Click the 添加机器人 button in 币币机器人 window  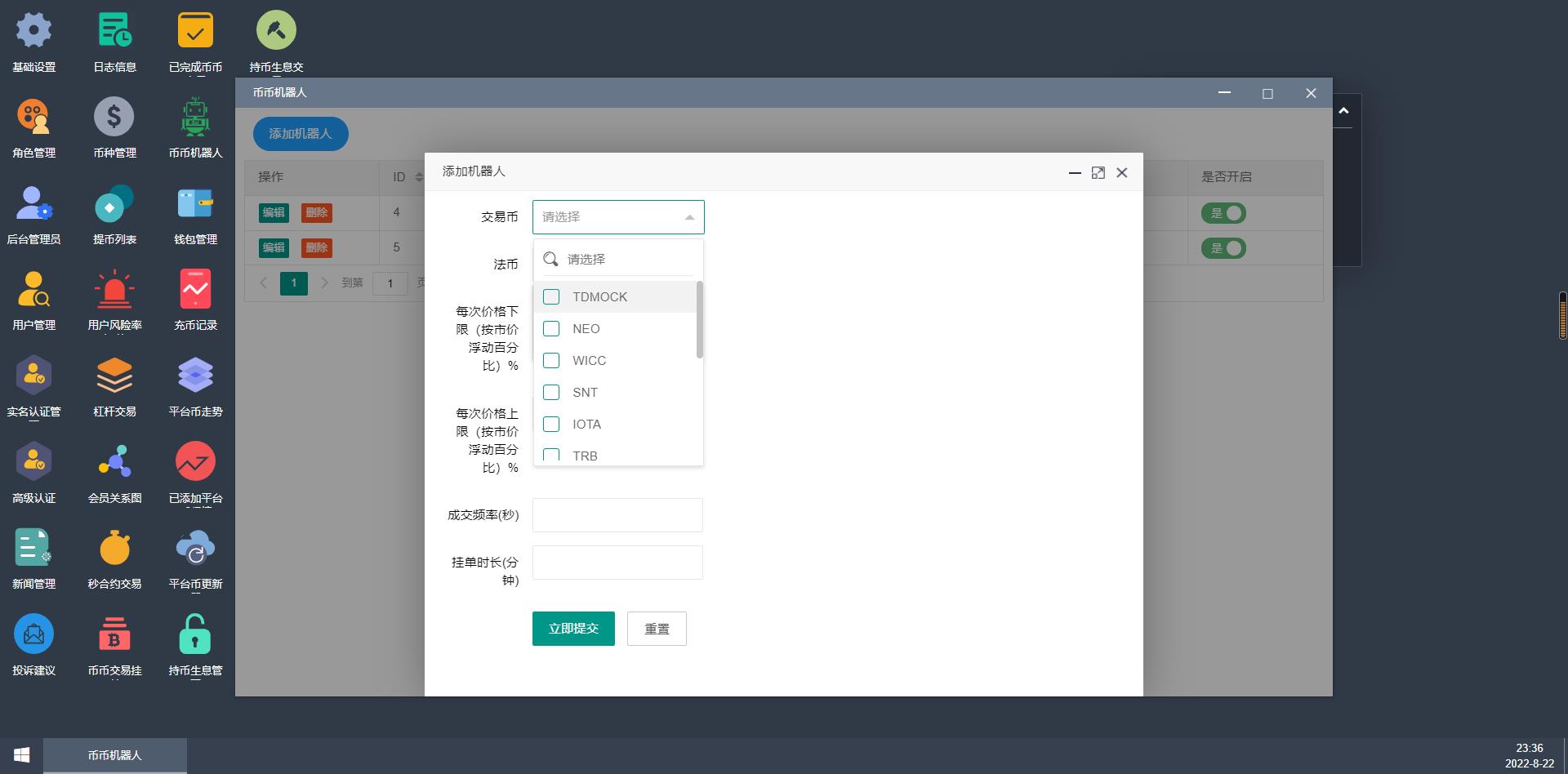[301, 134]
